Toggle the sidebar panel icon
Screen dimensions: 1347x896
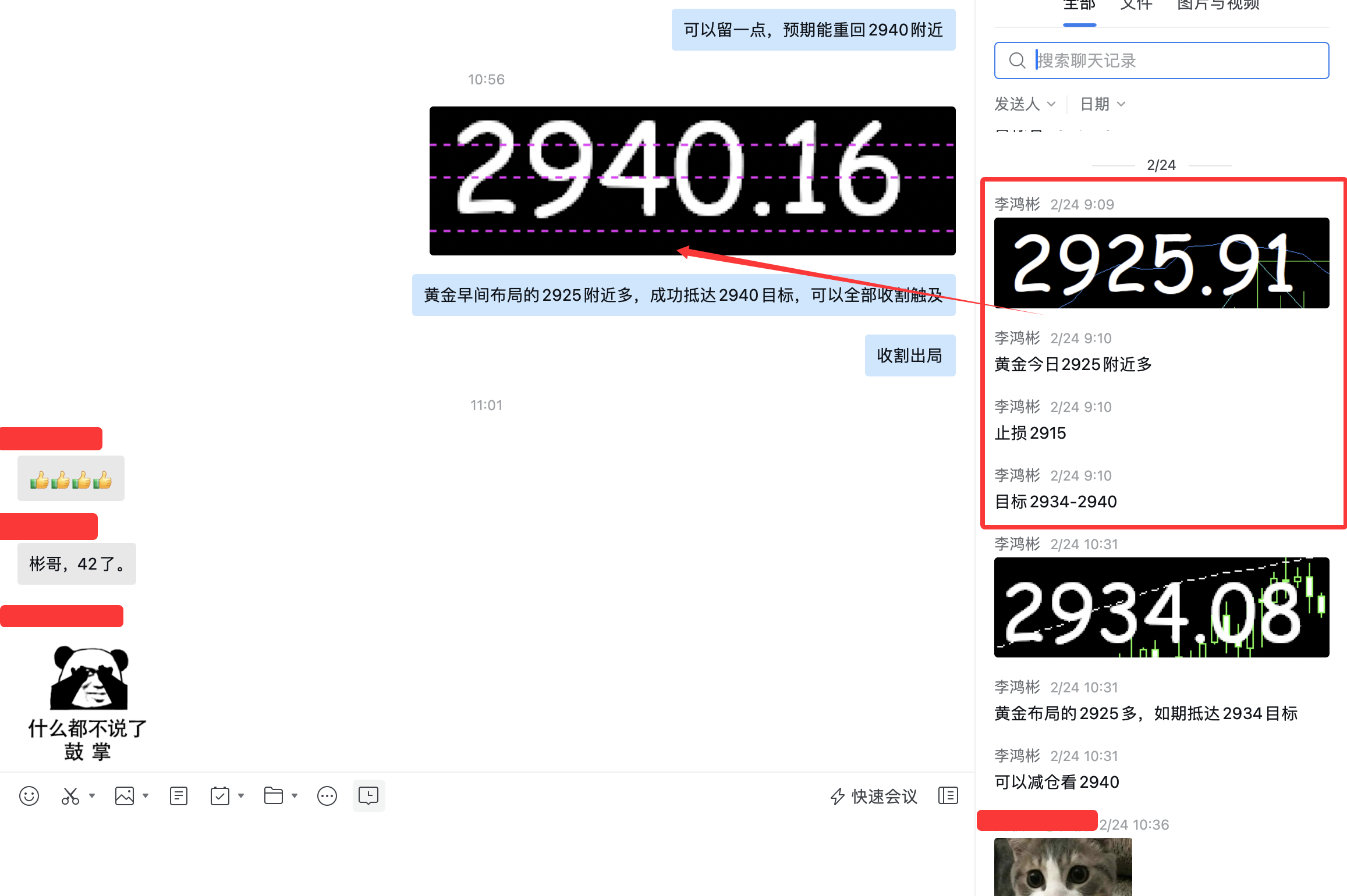[948, 796]
